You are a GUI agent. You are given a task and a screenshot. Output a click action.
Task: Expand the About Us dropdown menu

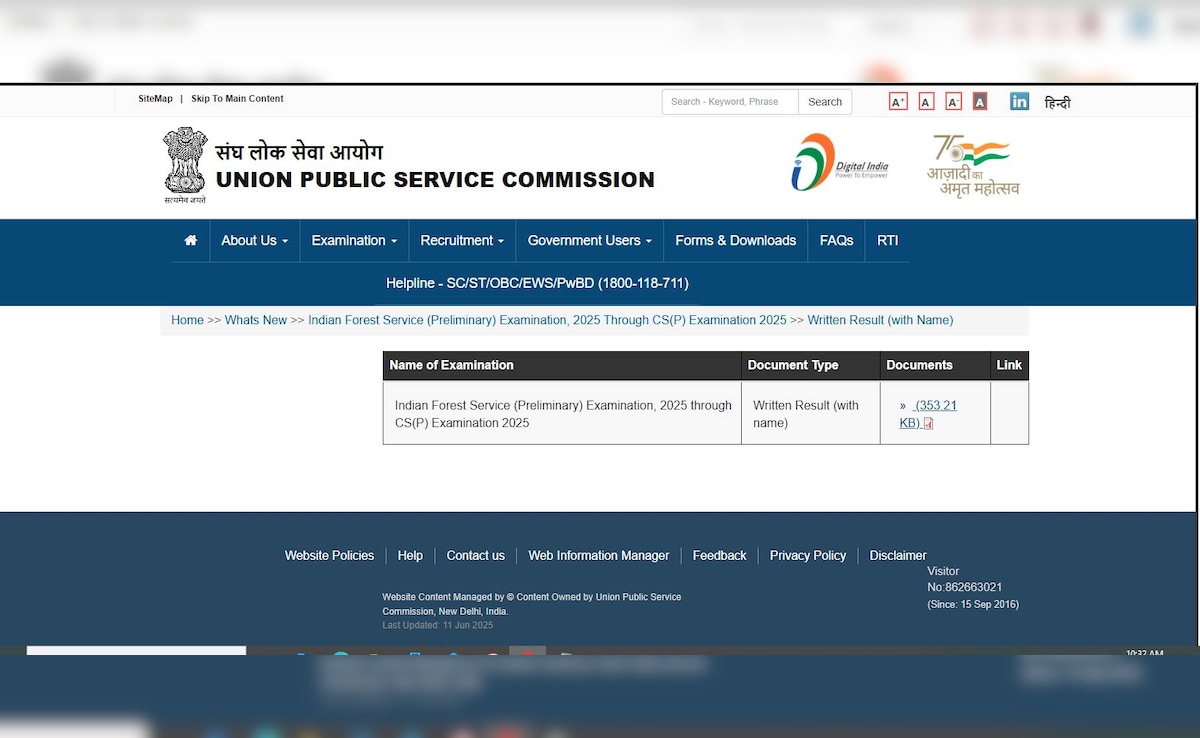click(x=254, y=241)
